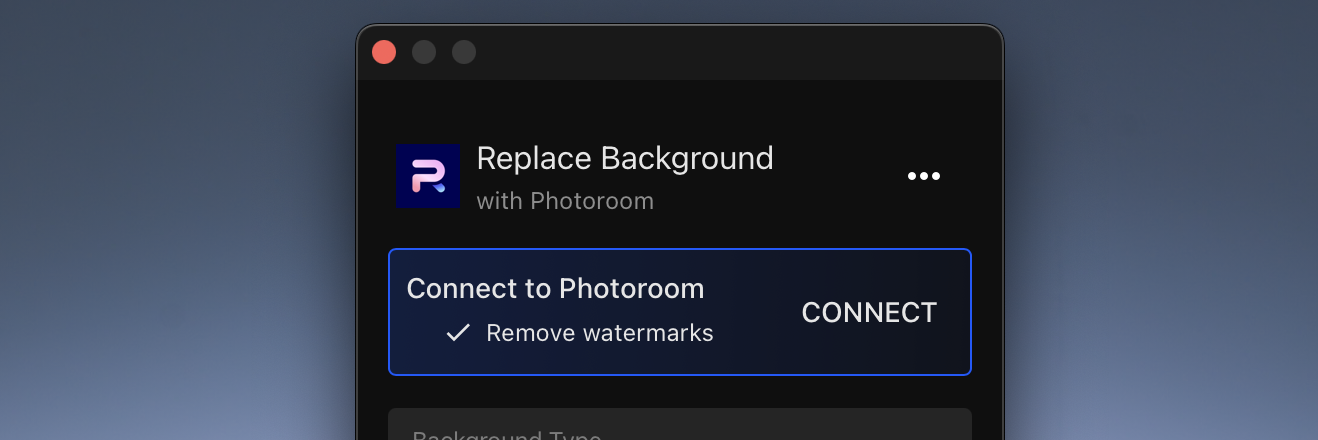Open the Background Type field
The height and width of the screenshot is (440, 1318).
[680, 424]
